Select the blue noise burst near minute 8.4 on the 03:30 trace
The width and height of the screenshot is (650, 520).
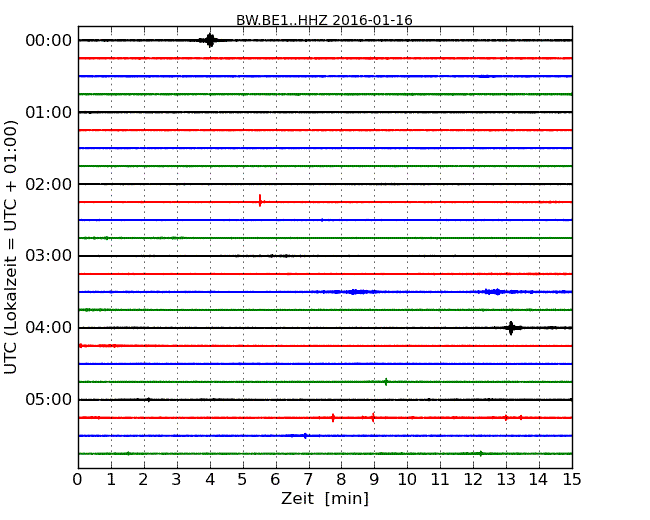(353, 292)
